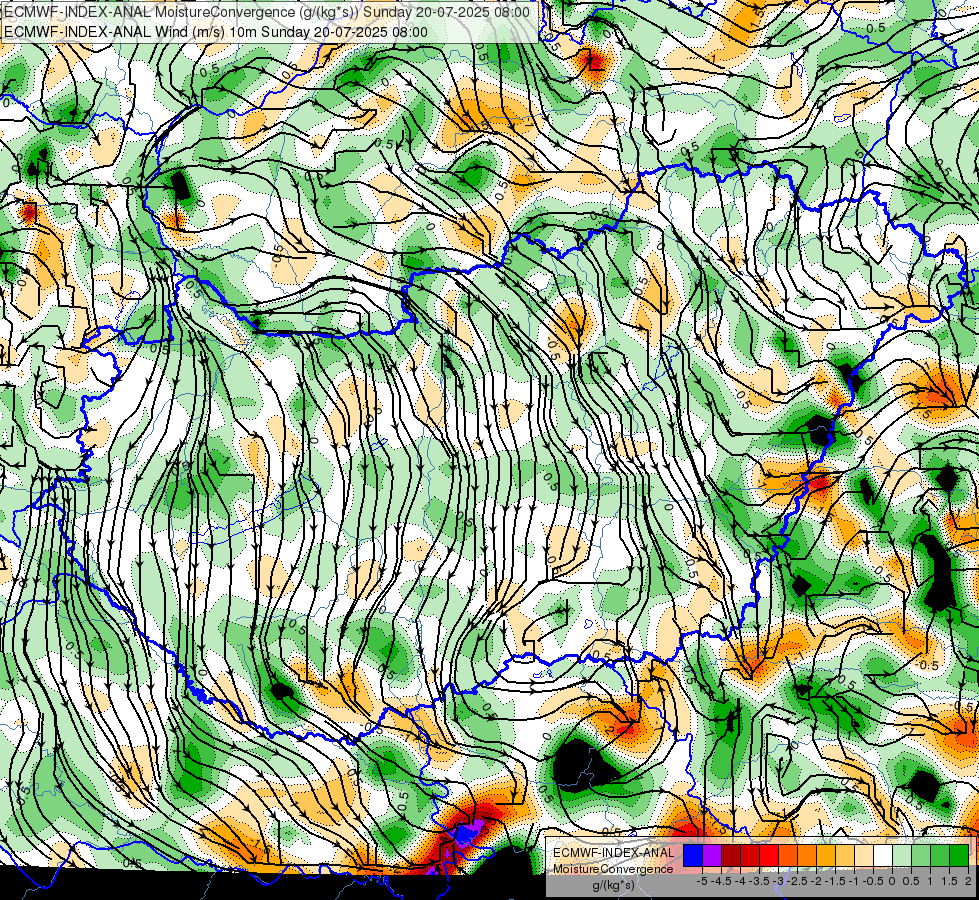This screenshot has height=900, width=979.
Task: Click the legend value -2
Action: point(816,881)
